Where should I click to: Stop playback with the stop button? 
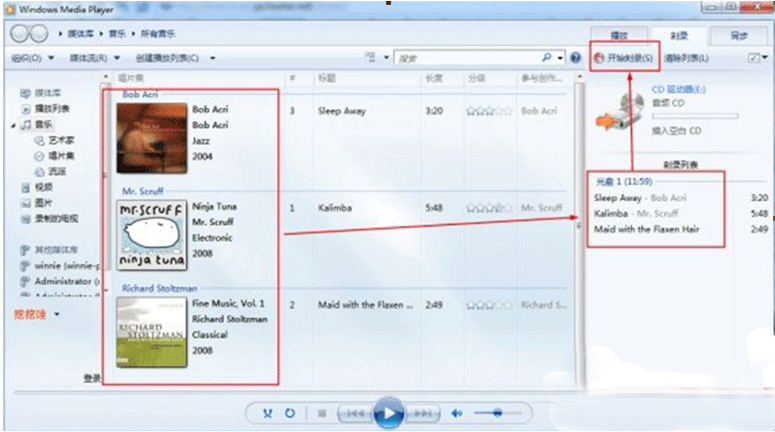[x=322, y=413]
